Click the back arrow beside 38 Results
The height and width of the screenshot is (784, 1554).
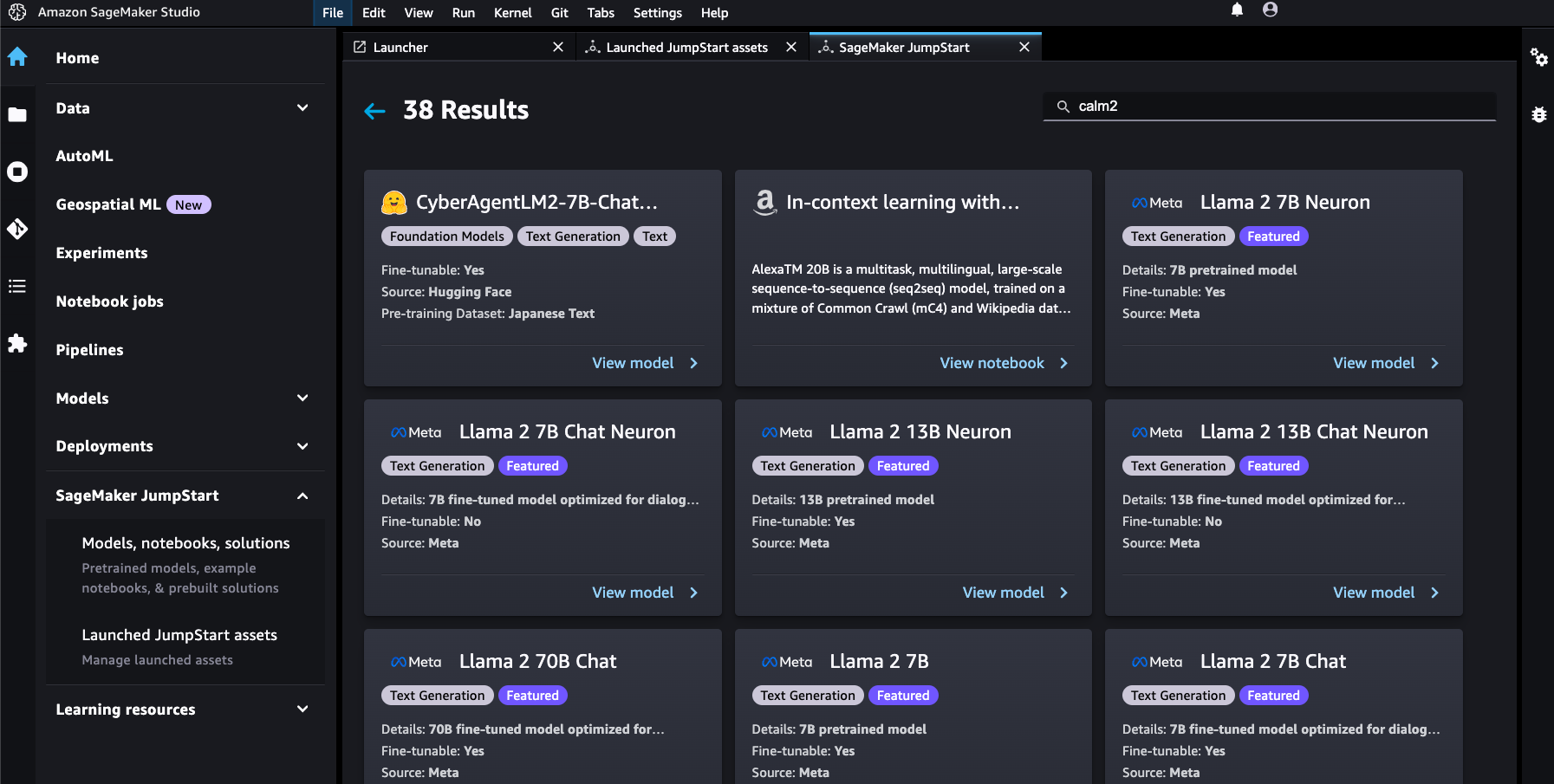(374, 111)
